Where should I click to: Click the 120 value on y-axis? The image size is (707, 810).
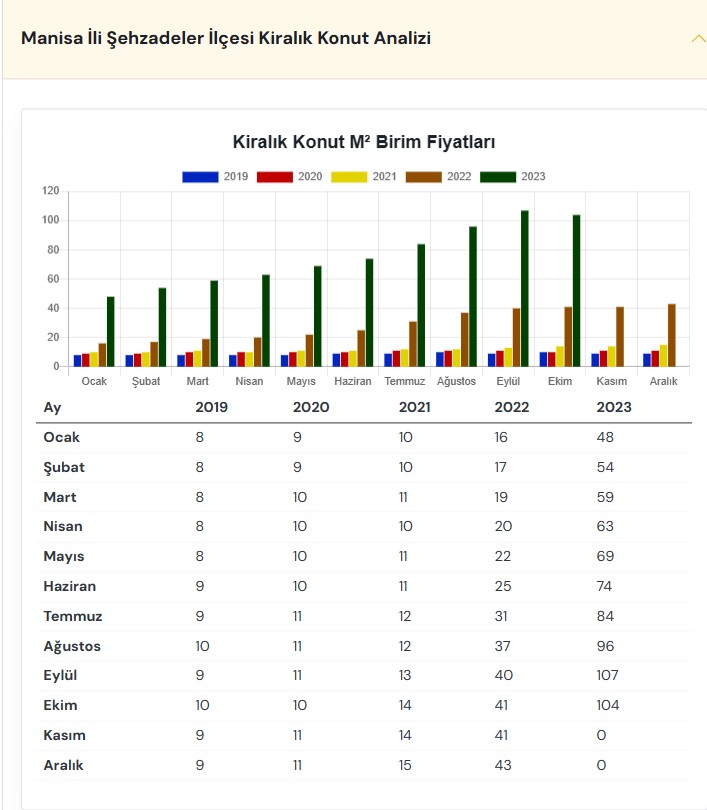coord(51,191)
